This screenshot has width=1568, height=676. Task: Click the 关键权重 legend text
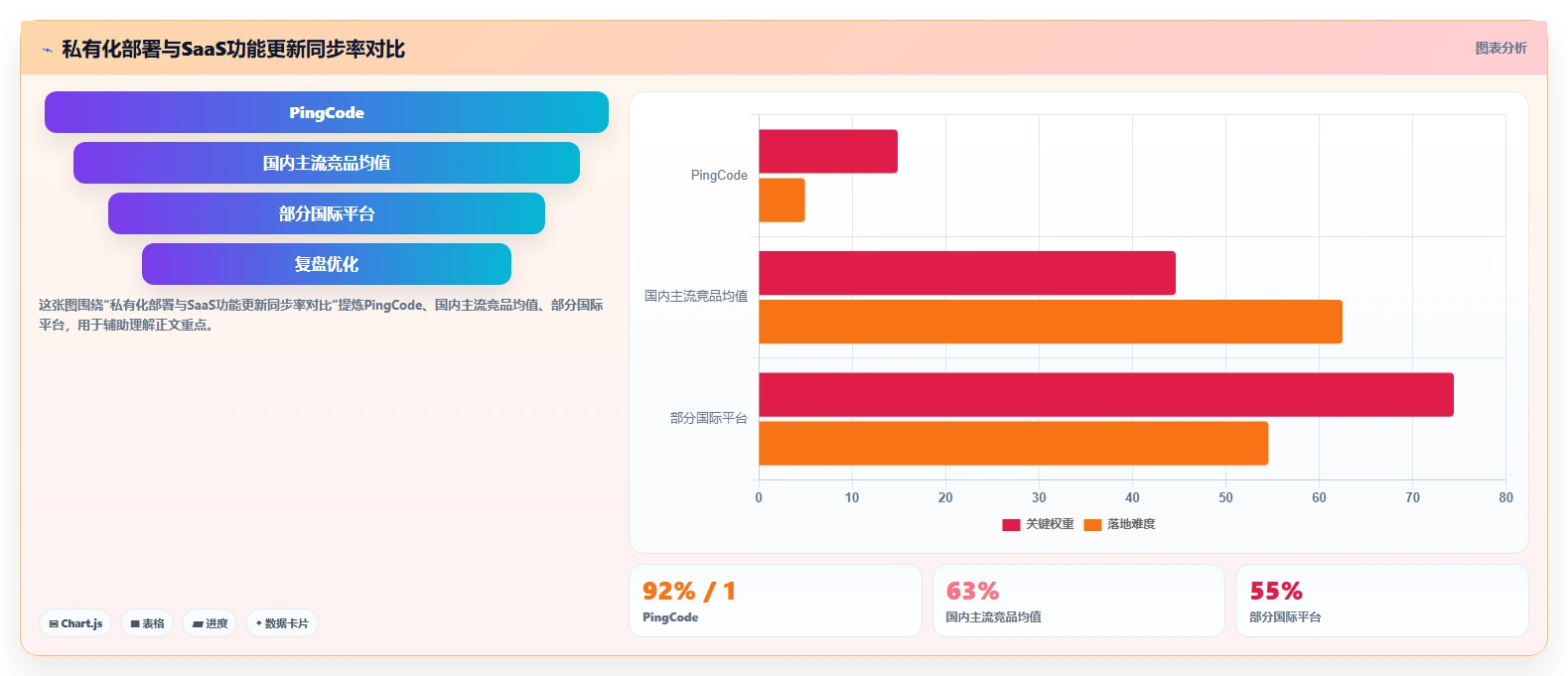1050,524
